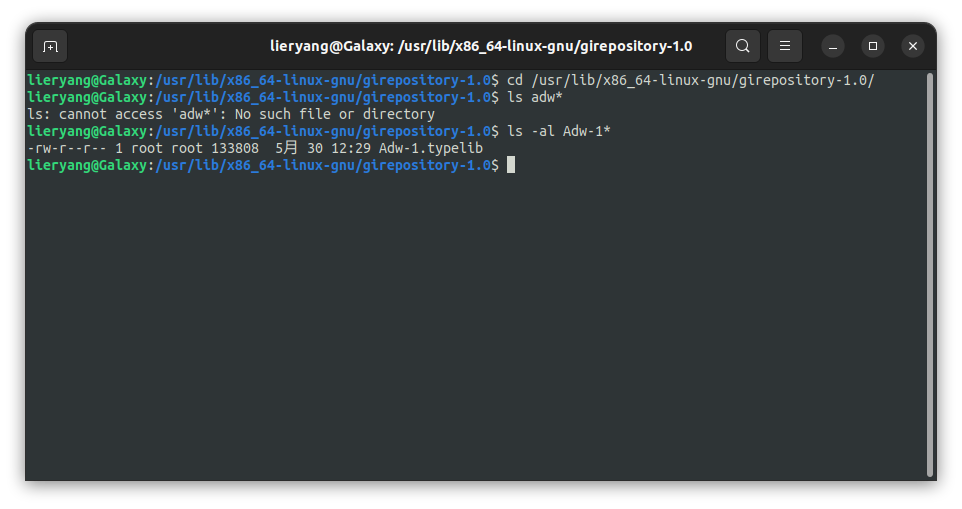Close the terminal window

click(913, 47)
